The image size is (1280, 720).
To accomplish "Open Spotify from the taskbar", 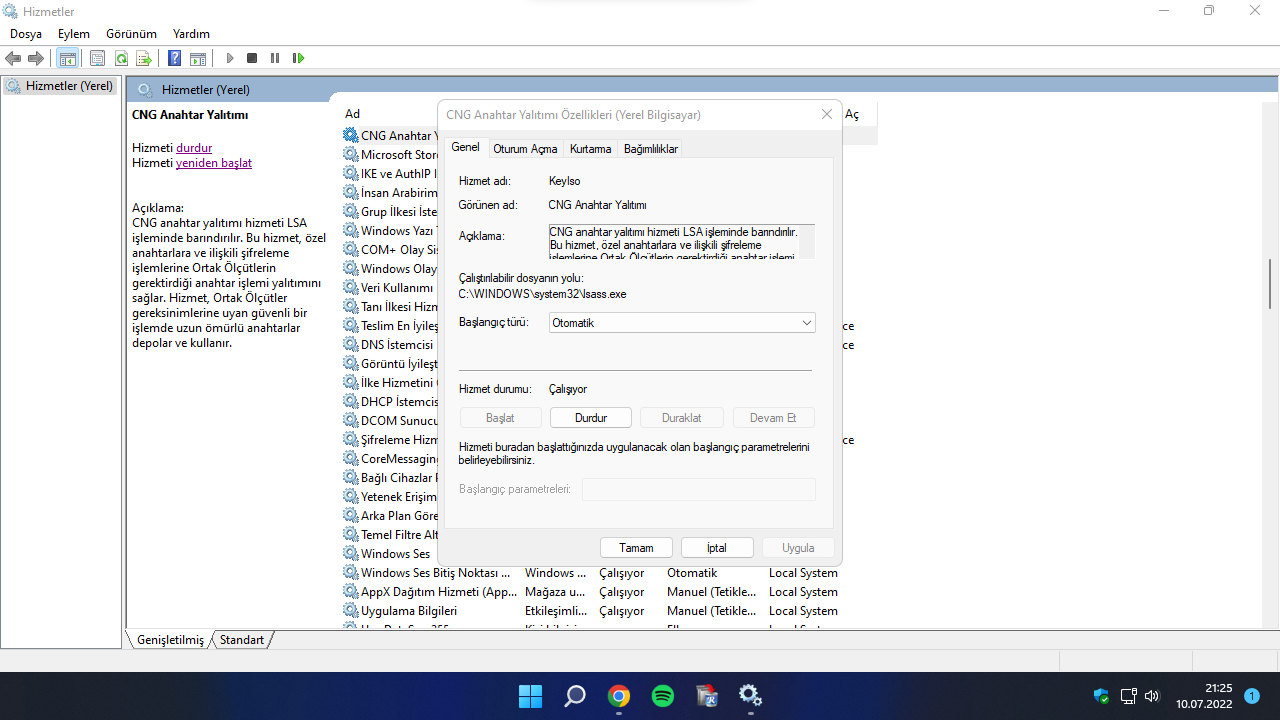I will [663, 696].
